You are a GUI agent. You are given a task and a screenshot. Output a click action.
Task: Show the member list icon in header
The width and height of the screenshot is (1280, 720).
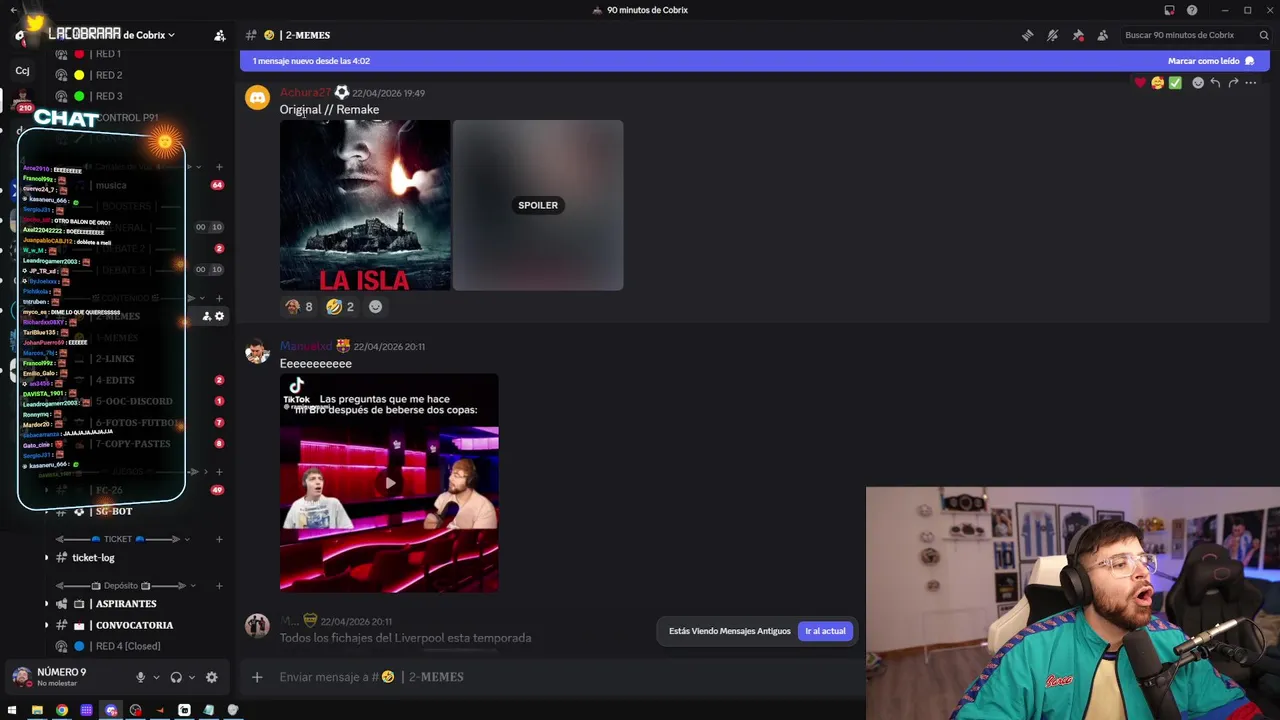[x=1103, y=35]
